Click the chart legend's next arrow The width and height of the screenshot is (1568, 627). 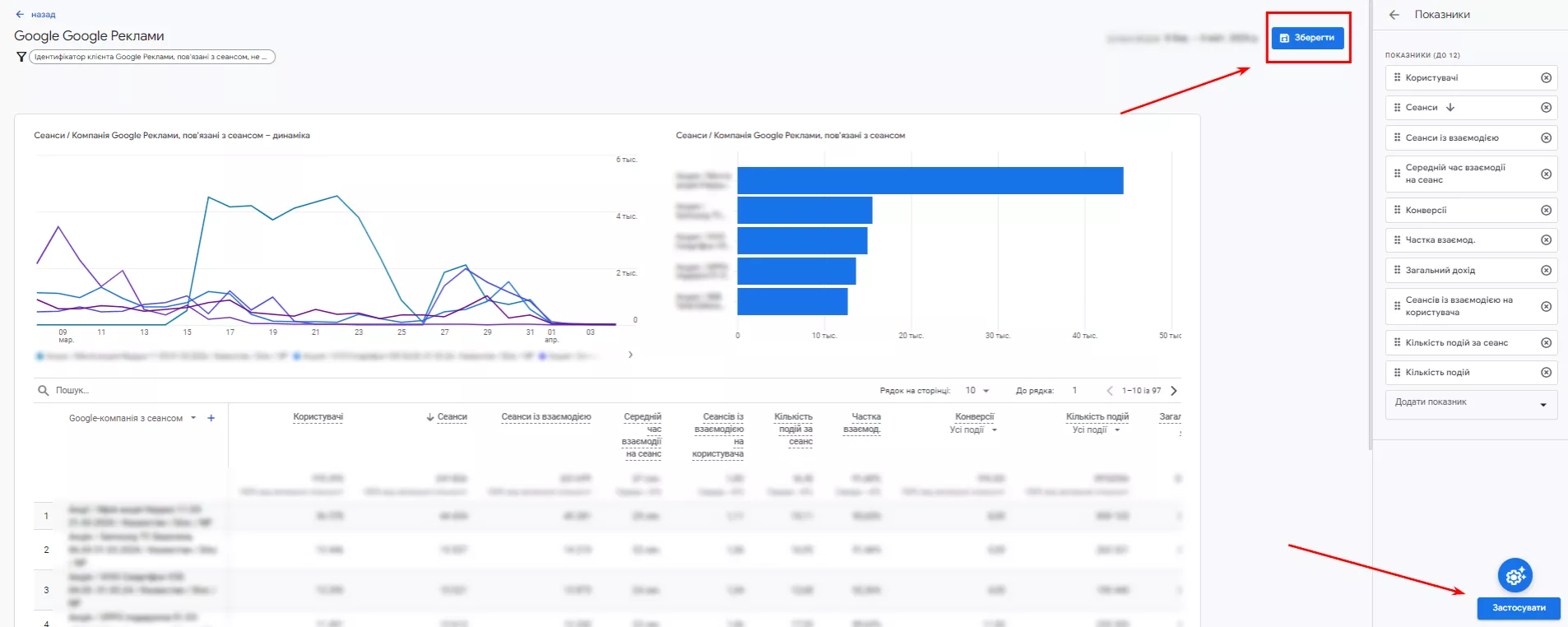point(630,355)
